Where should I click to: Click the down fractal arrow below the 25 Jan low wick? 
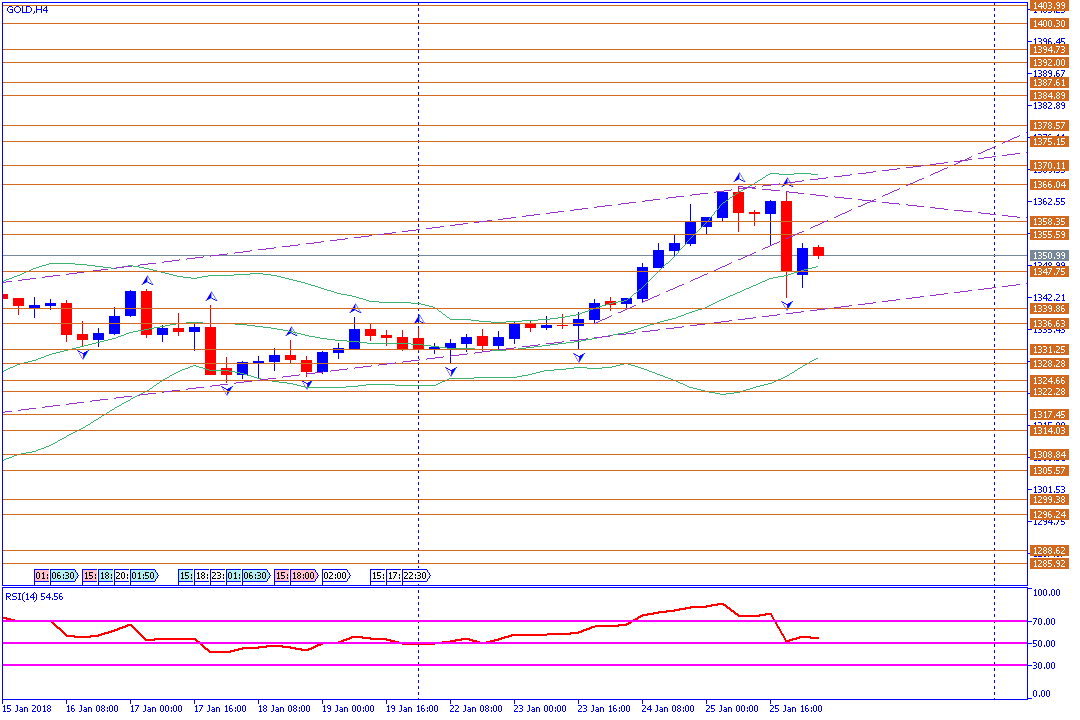click(787, 305)
